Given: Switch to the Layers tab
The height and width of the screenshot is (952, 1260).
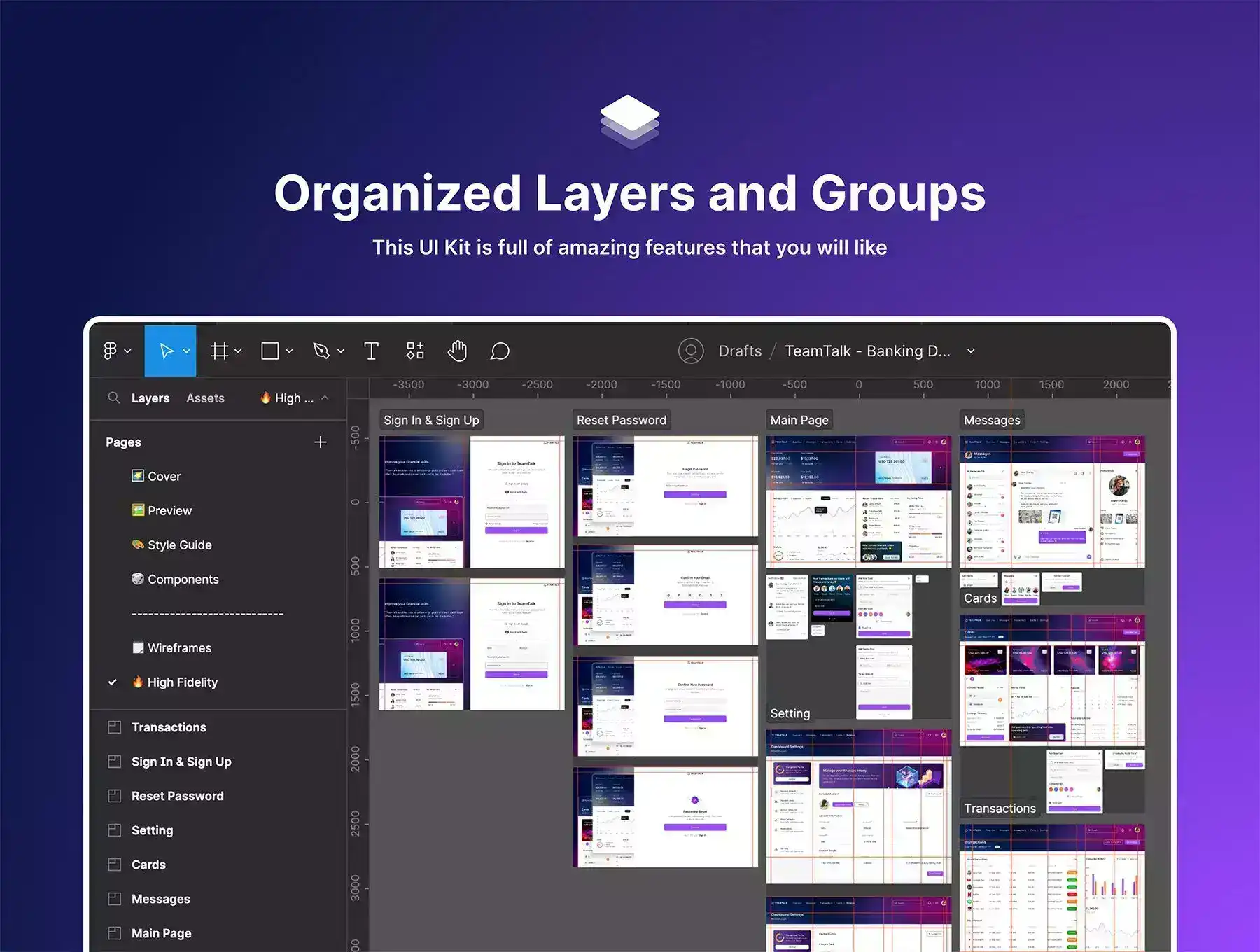Looking at the screenshot, I should (x=150, y=398).
